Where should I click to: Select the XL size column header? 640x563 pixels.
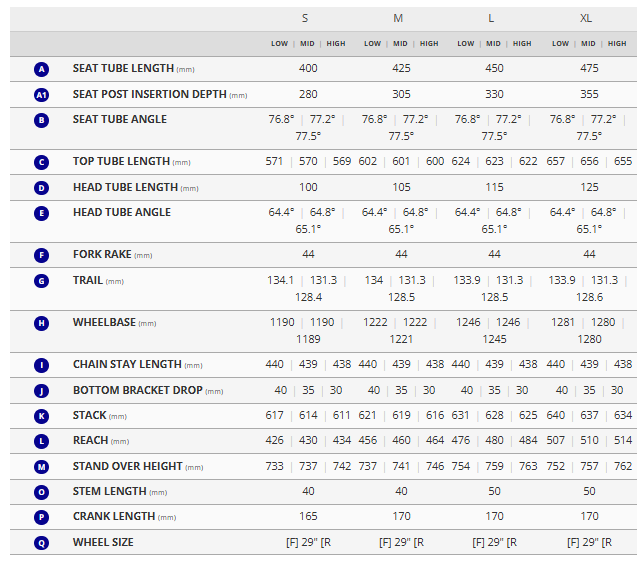pyautogui.click(x=586, y=18)
